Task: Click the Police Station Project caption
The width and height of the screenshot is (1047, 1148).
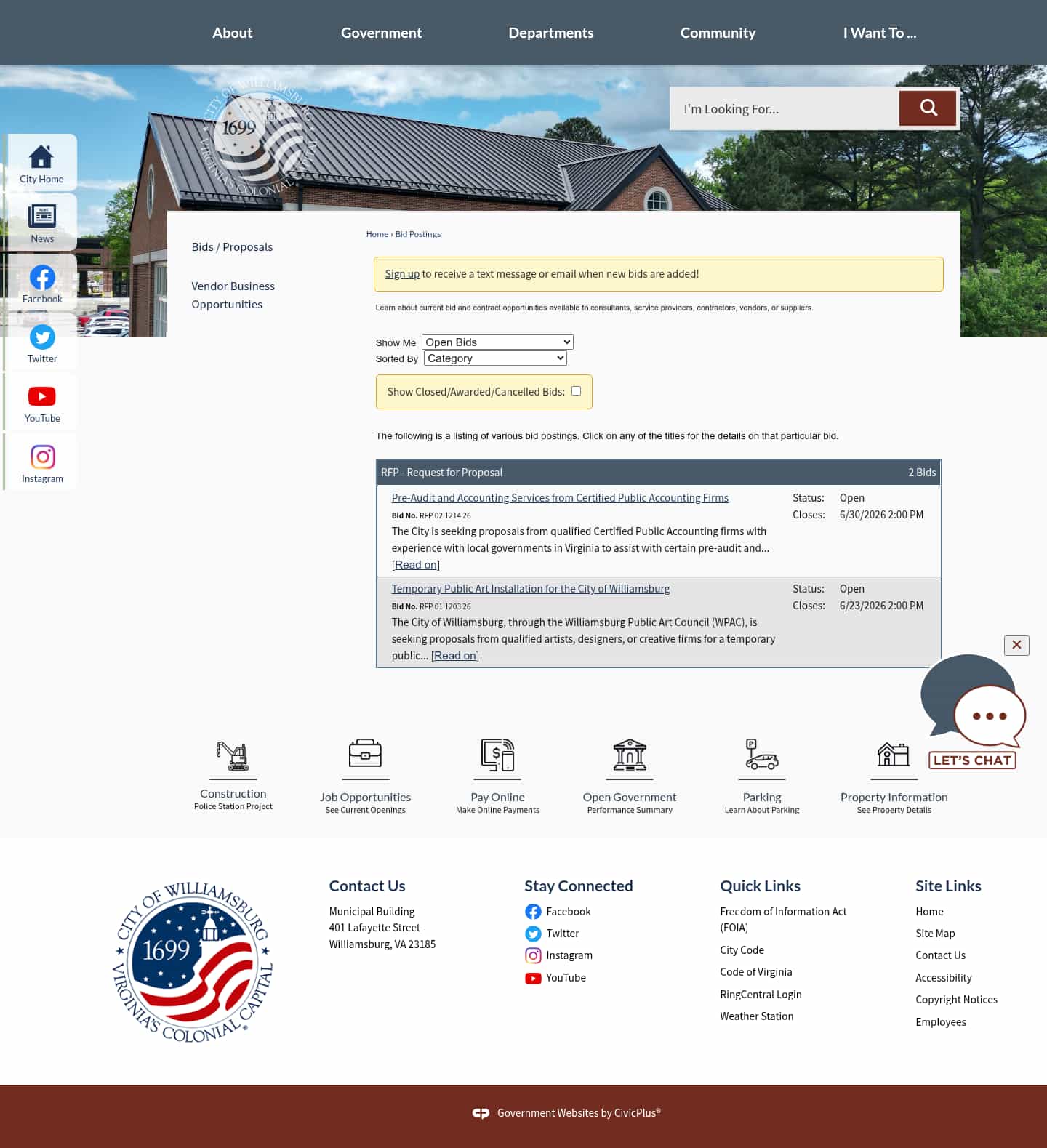Action: pyautogui.click(x=233, y=806)
